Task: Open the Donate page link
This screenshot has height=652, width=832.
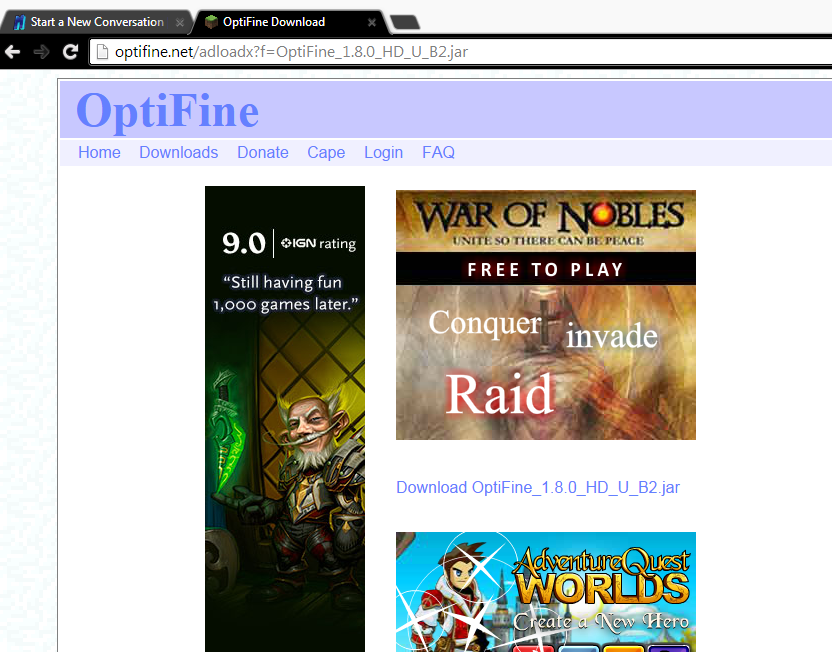Action: 263,152
